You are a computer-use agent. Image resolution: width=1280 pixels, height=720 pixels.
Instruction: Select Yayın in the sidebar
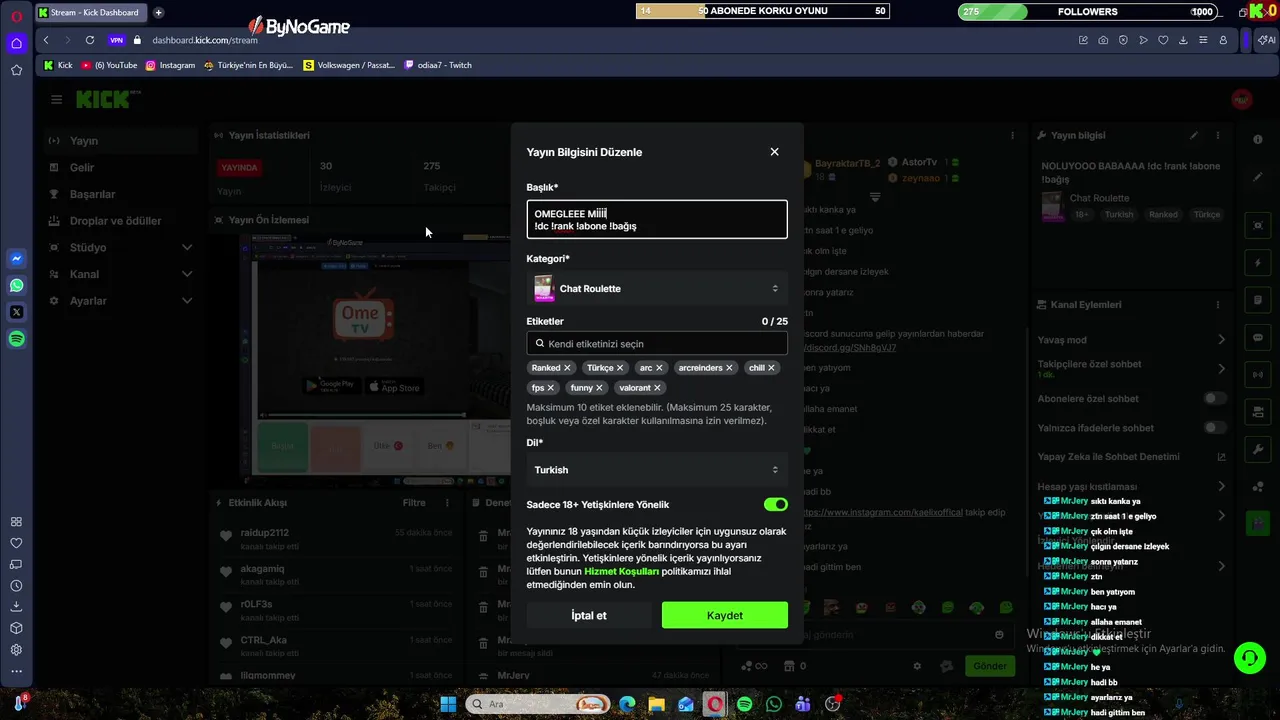120,141
